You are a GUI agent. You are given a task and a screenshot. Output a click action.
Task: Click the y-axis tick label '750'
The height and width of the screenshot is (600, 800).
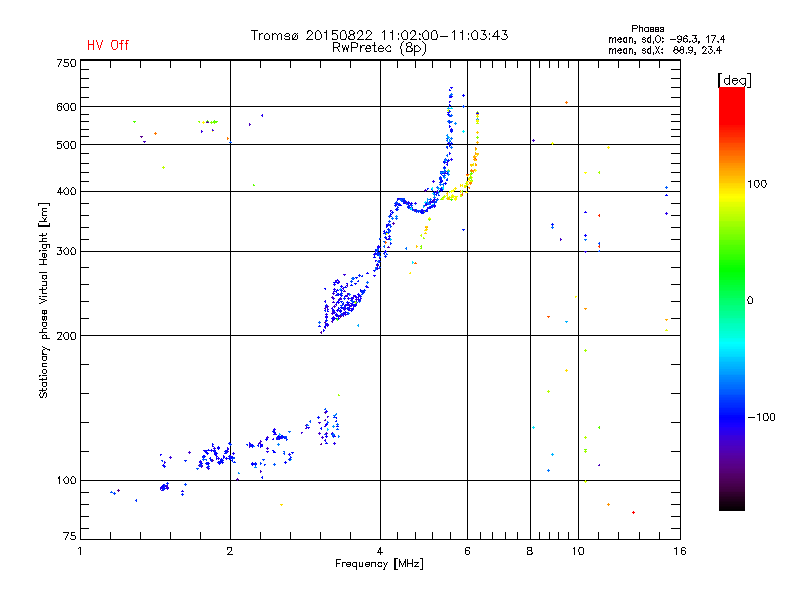[x=66, y=63]
